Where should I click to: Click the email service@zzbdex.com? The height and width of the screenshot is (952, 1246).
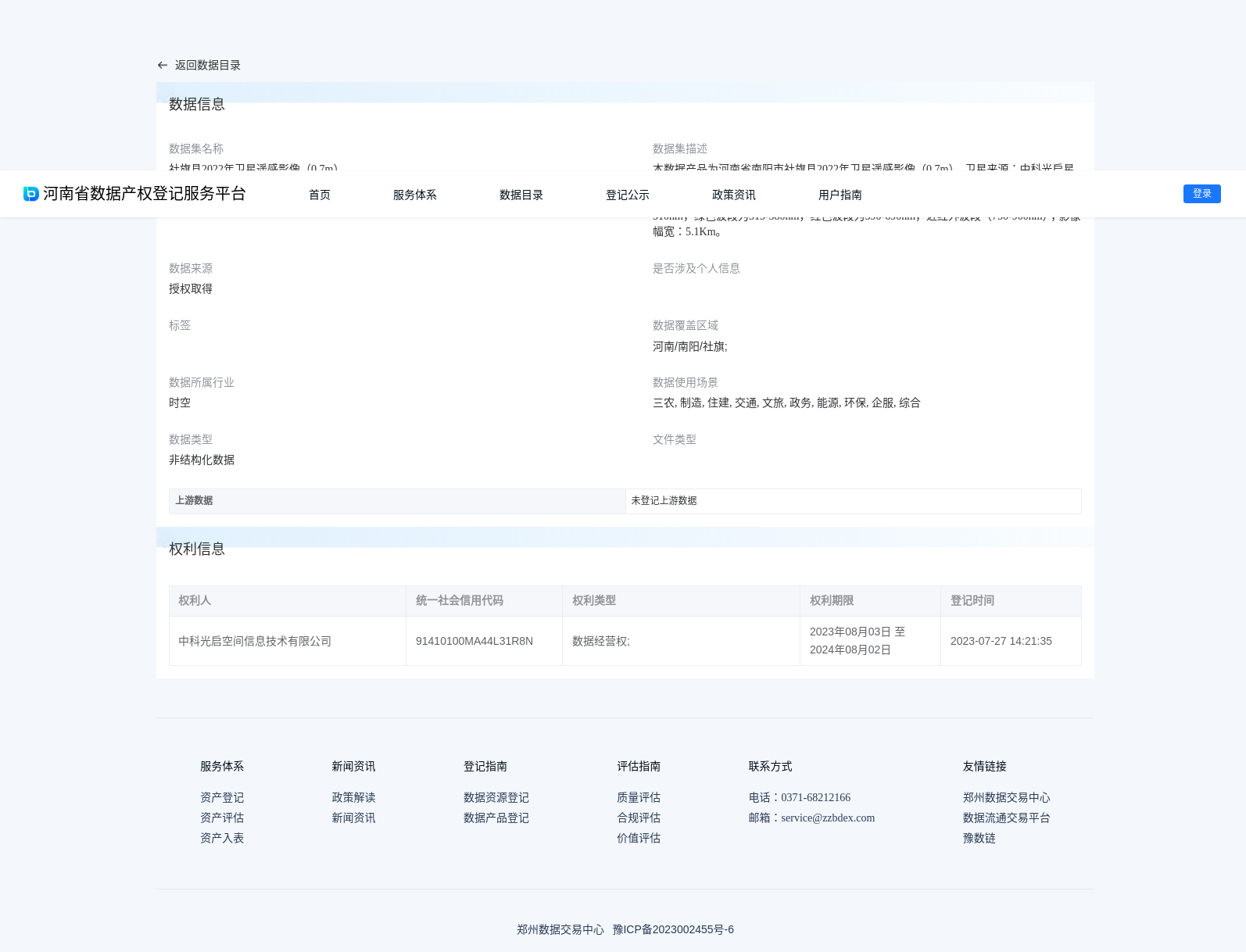(x=828, y=818)
